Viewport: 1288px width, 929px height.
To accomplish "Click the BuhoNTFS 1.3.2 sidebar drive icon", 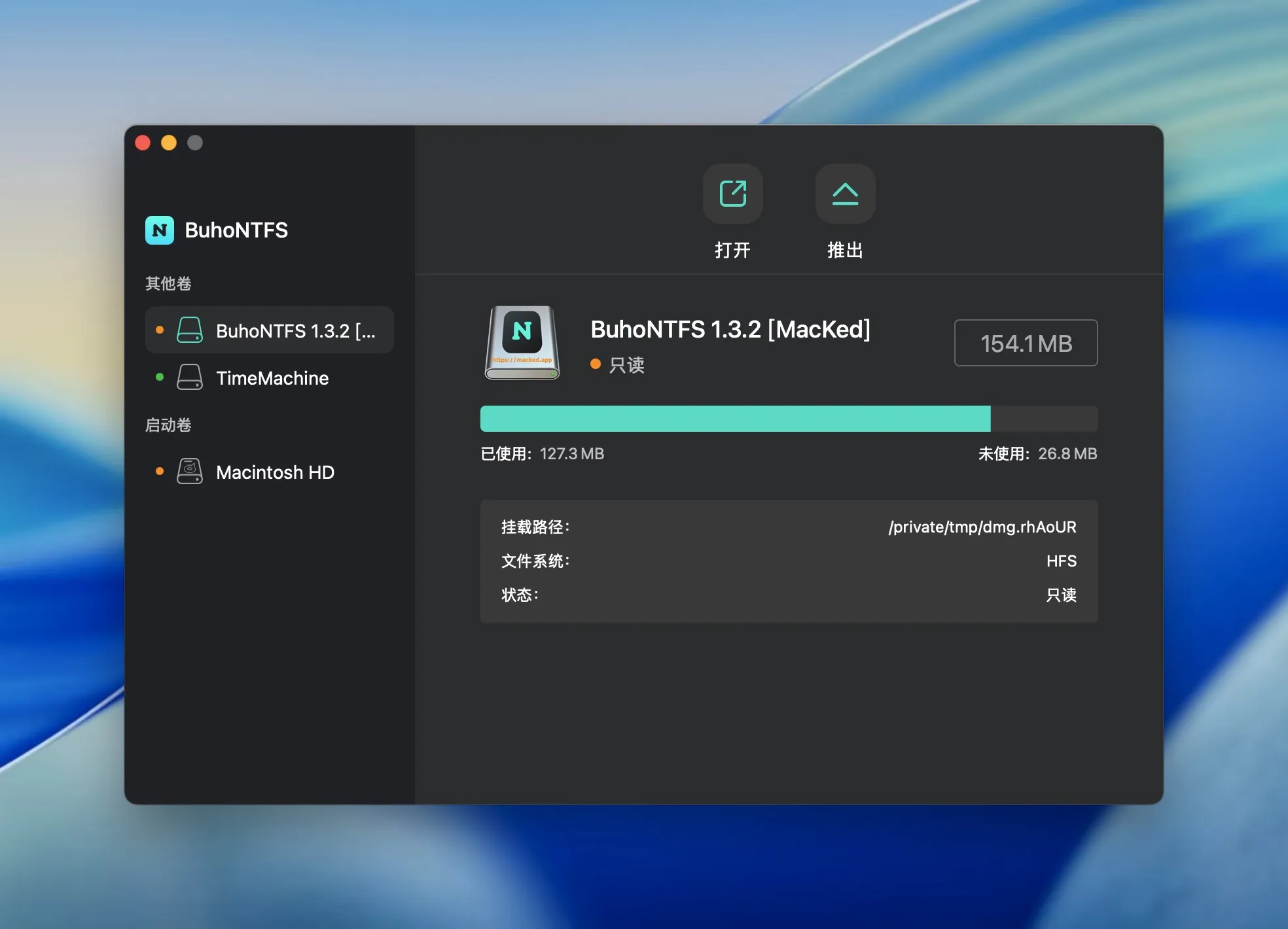I will tap(190, 330).
